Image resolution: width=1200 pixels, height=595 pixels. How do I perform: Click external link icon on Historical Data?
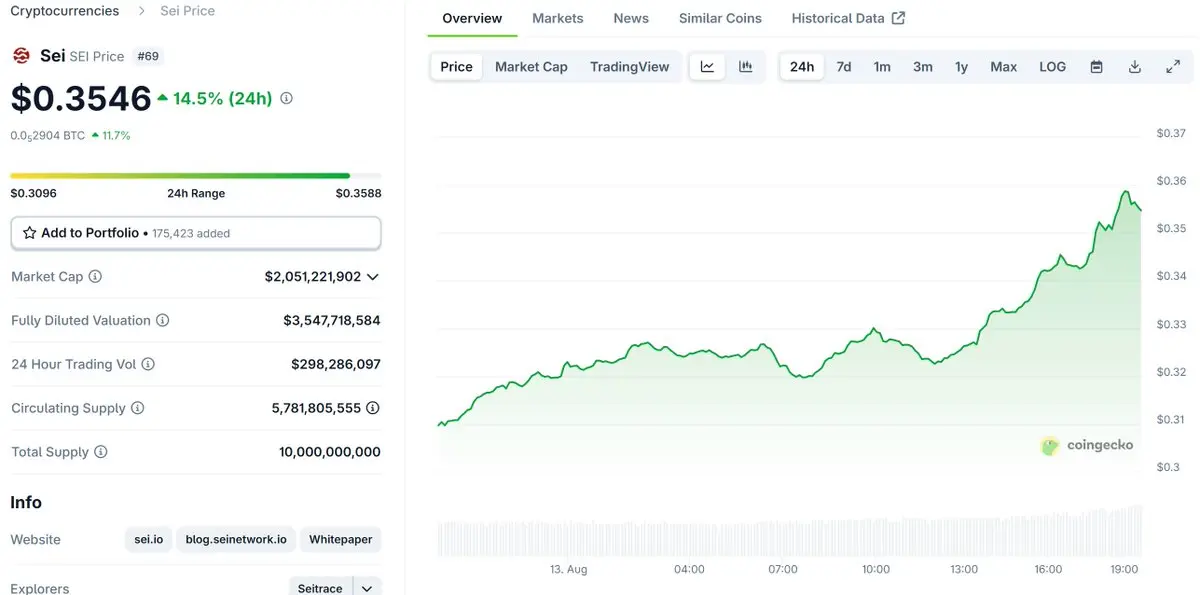(x=898, y=18)
